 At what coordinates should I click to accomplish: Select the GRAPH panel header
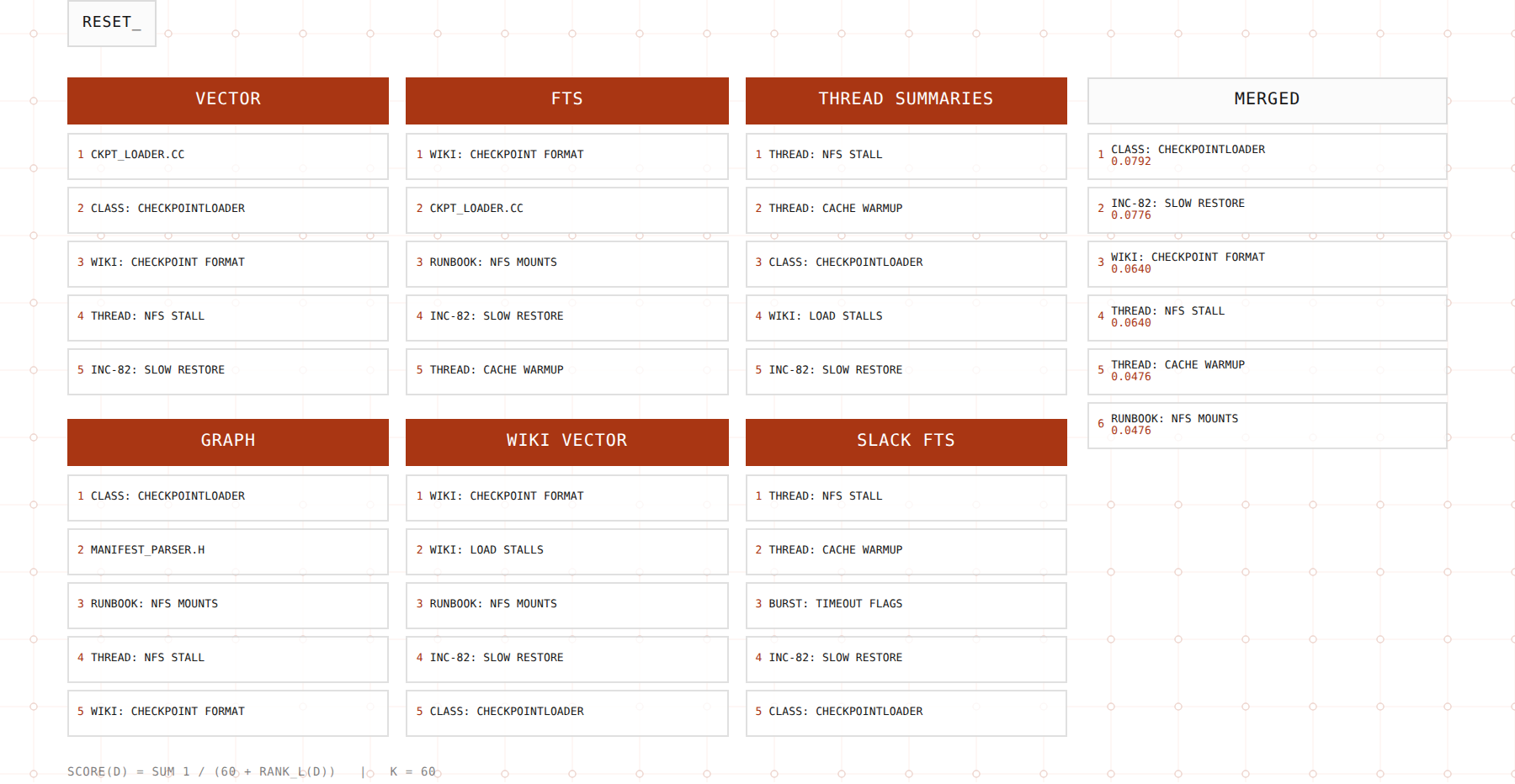pos(228,442)
